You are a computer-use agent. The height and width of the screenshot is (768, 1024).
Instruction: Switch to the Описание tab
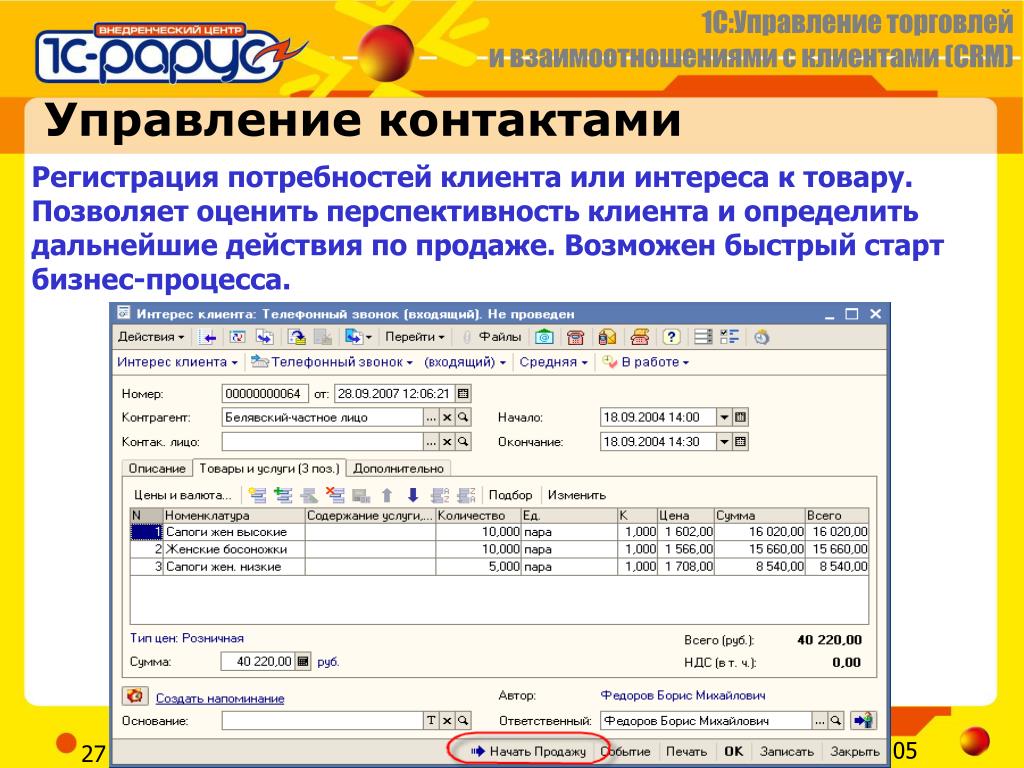[x=157, y=468]
